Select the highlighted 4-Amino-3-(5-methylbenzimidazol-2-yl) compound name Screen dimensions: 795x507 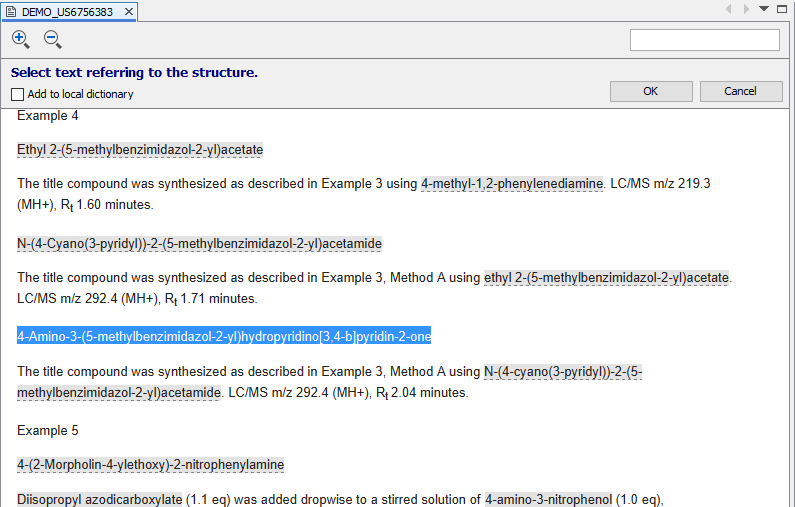[224, 337]
